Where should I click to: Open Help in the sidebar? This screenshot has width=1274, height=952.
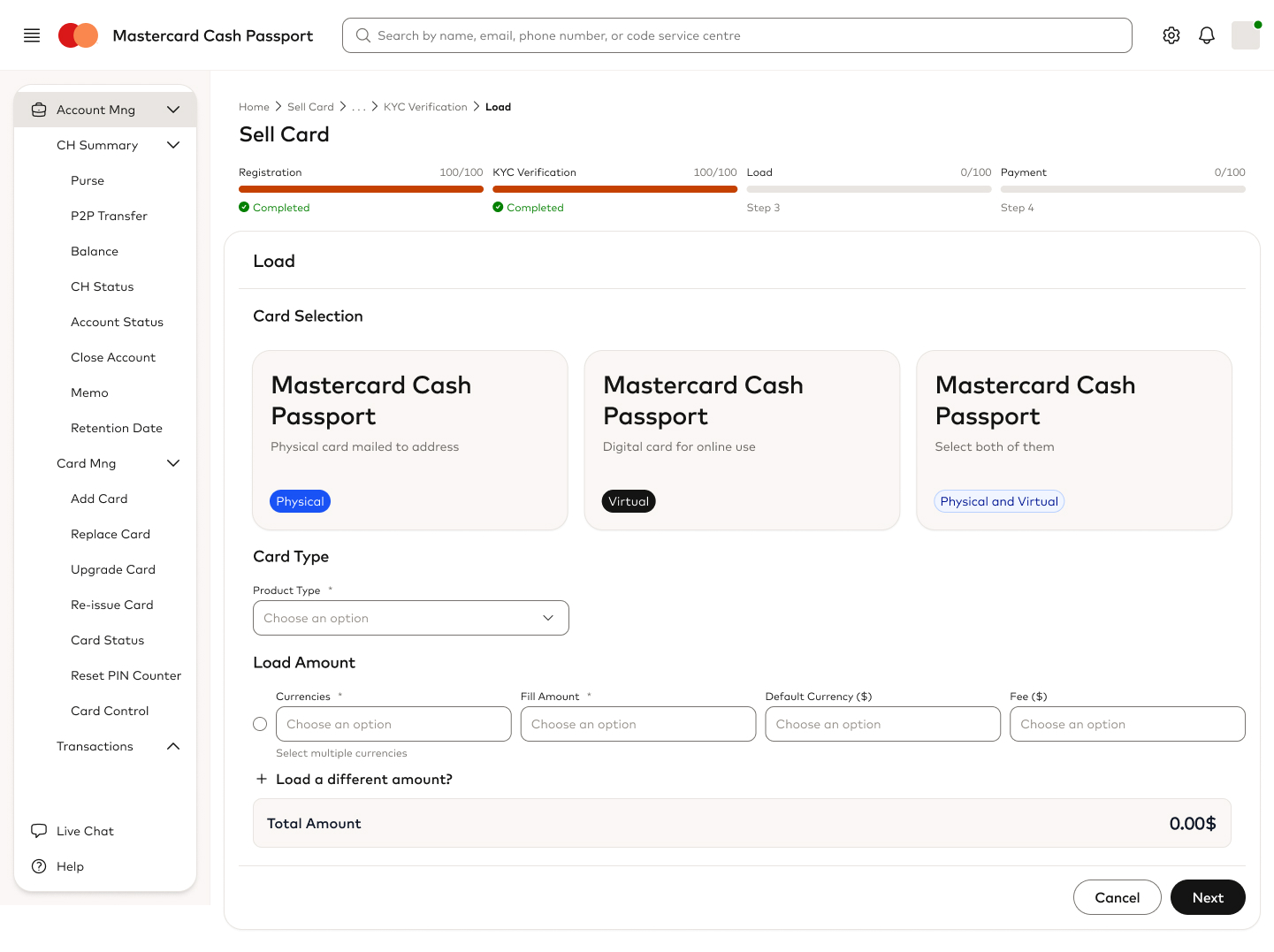point(70,866)
